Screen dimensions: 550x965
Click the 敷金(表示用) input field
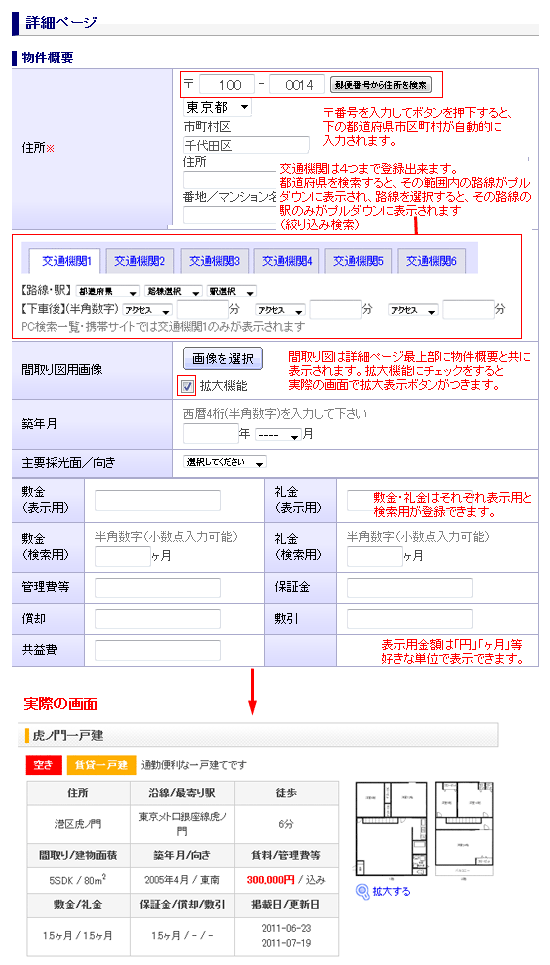click(x=157, y=500)
